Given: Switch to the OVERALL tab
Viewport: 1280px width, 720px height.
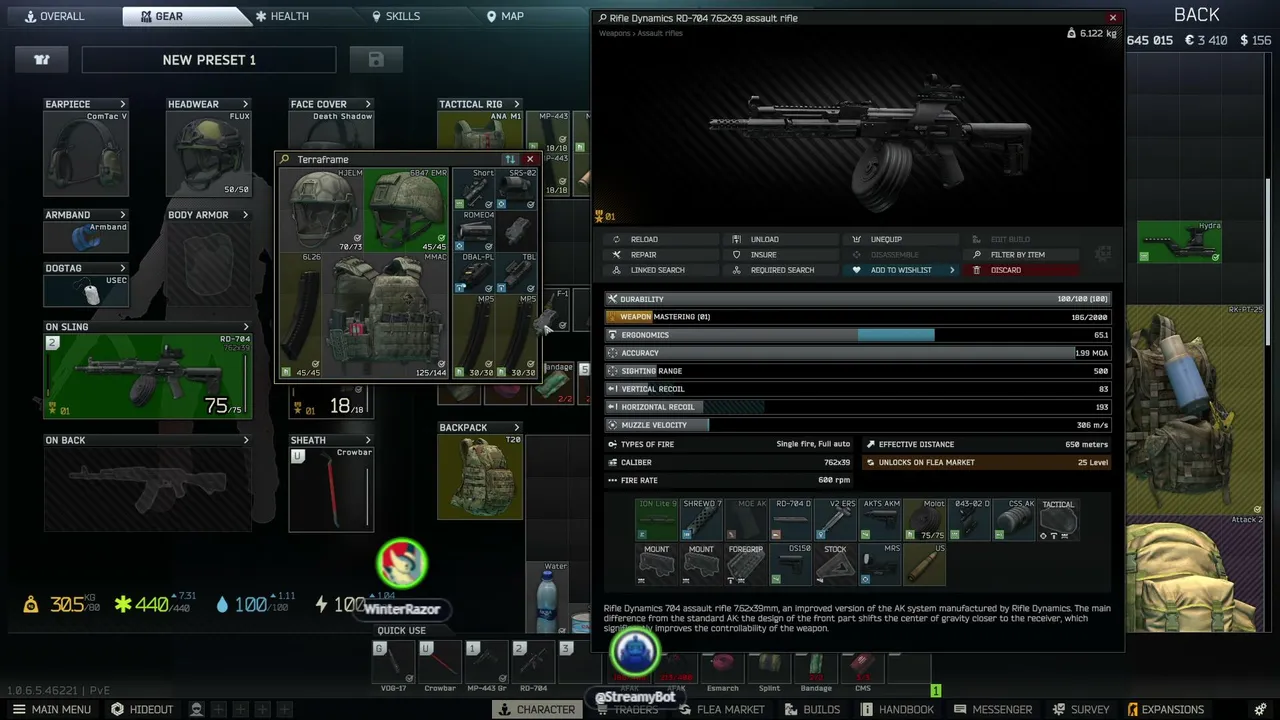Looking at the screenshot, I should (55, 16).
